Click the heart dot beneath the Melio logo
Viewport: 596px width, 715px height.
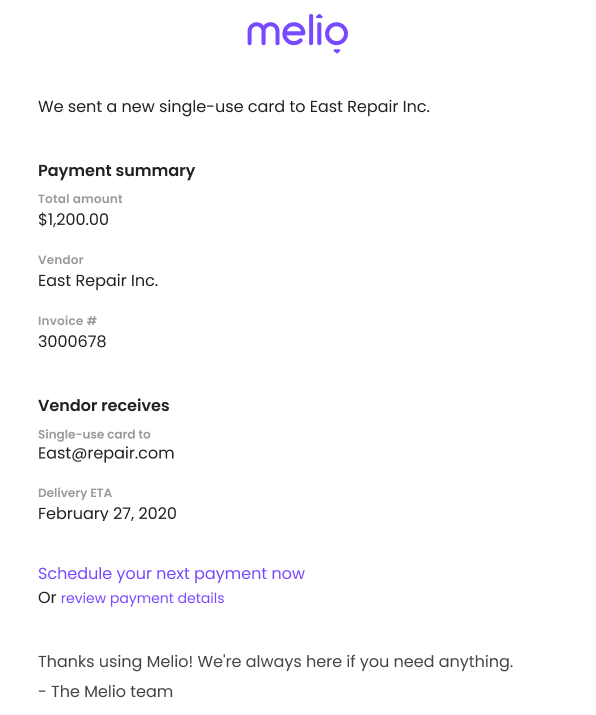(337, 51)
